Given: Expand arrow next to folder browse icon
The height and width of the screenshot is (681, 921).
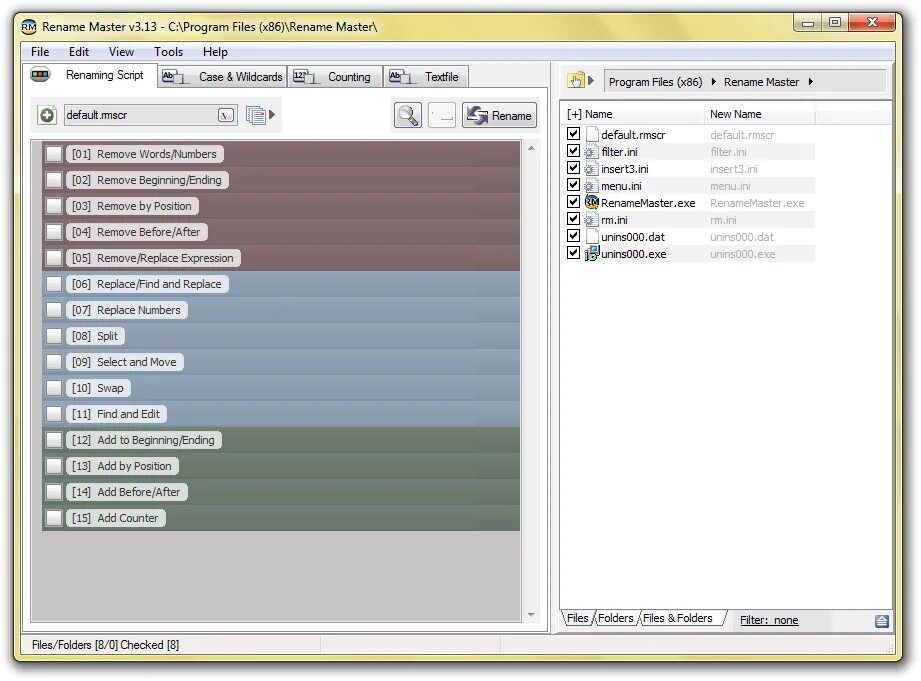Looking at the screenshot, I should tap(591, 80).
